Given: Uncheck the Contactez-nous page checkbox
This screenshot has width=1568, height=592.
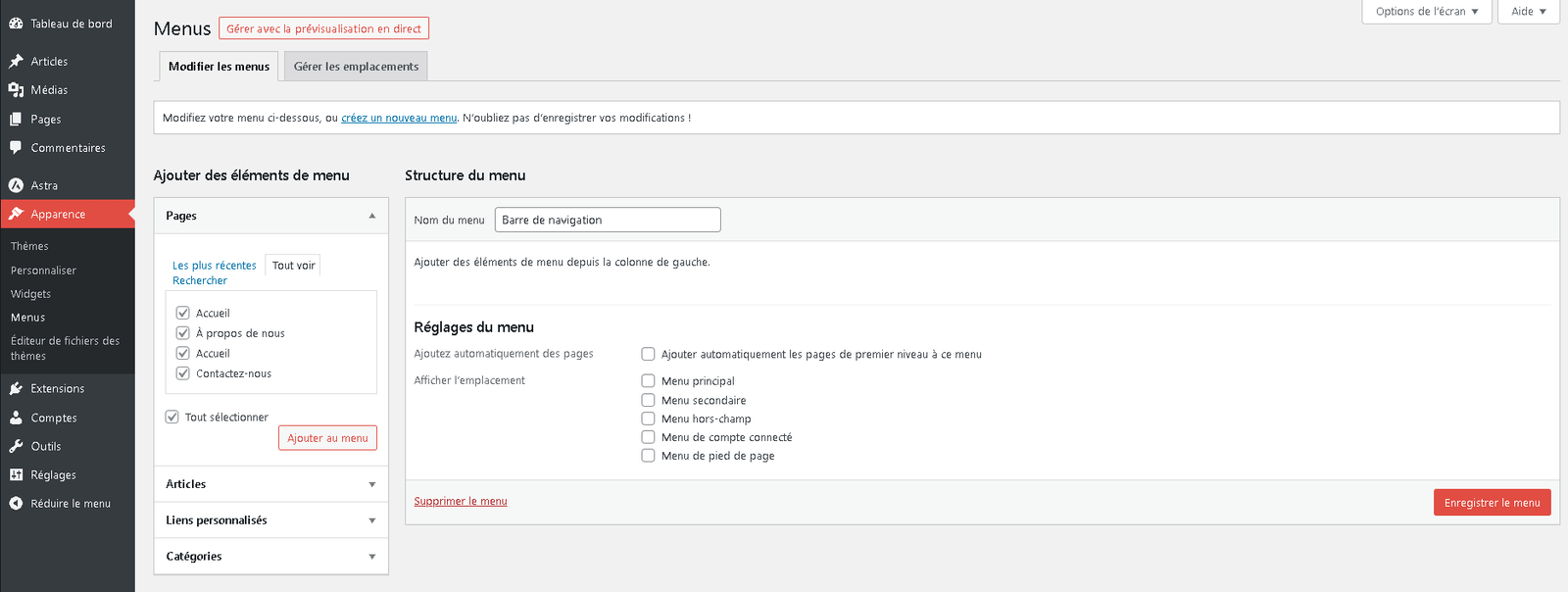Looking at the screenshot, I should 182,372.
